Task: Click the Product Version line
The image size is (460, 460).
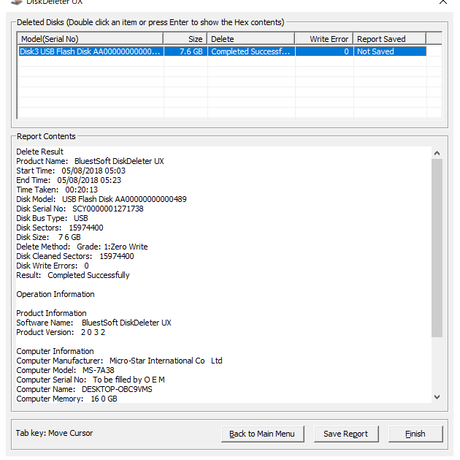Action: (61, 332)
